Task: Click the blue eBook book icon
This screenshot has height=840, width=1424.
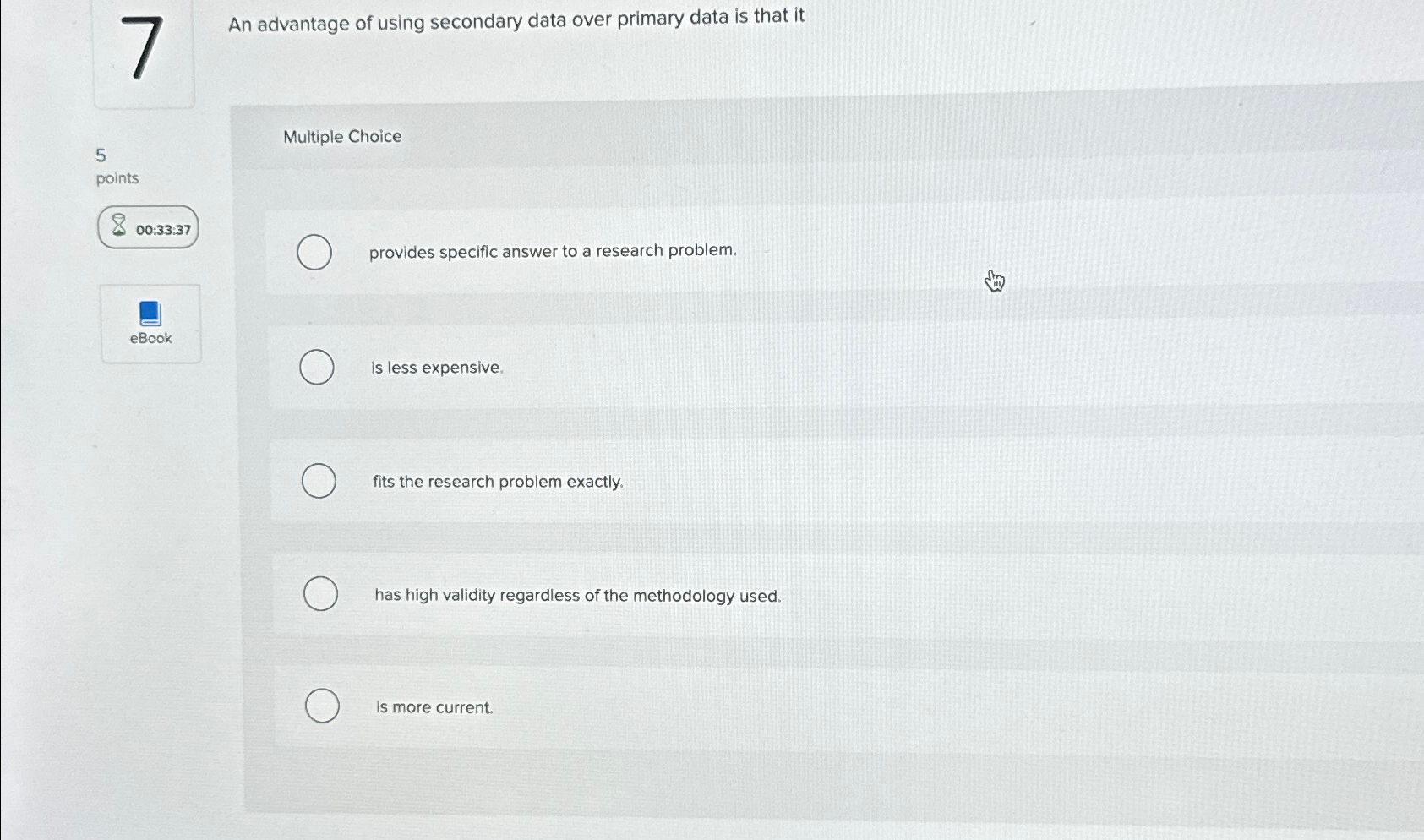Action: point(149,313)
